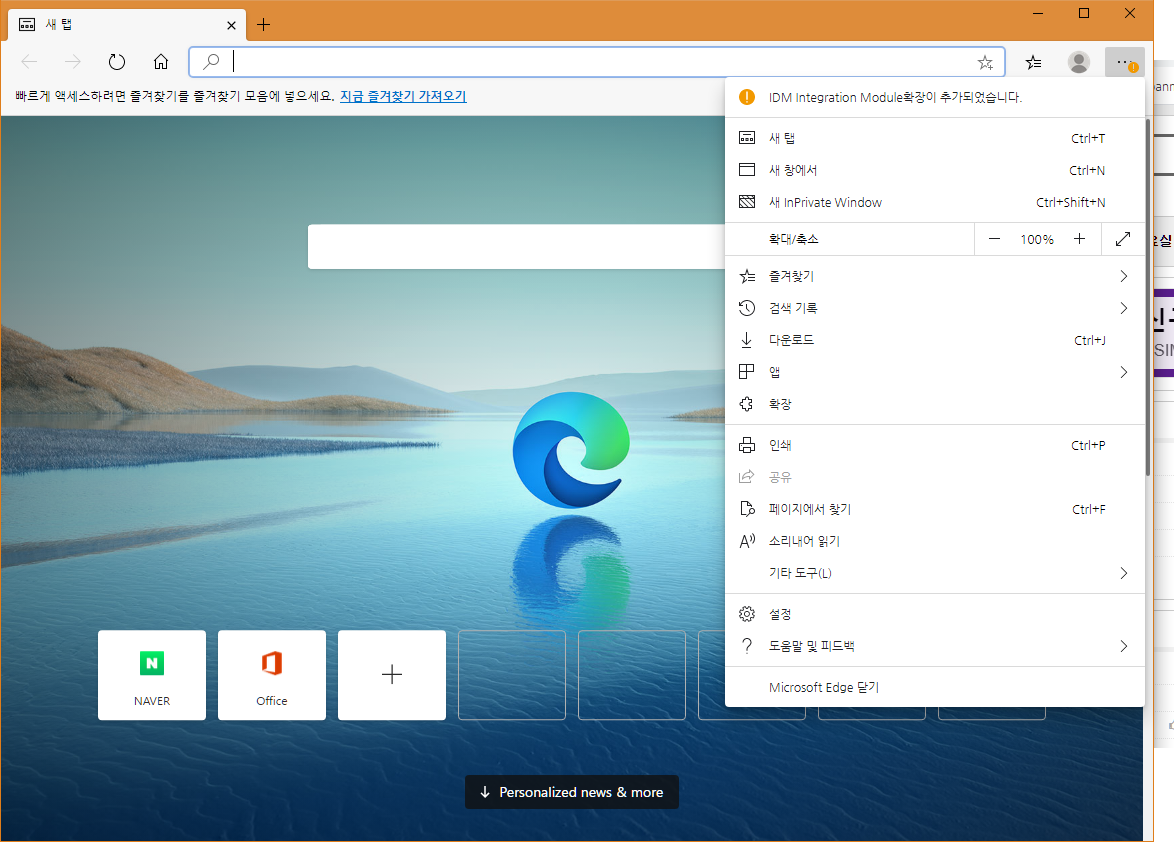Click the 앱 grid icon
This screenshot has height=842, width=1174.
pos(746,372)
